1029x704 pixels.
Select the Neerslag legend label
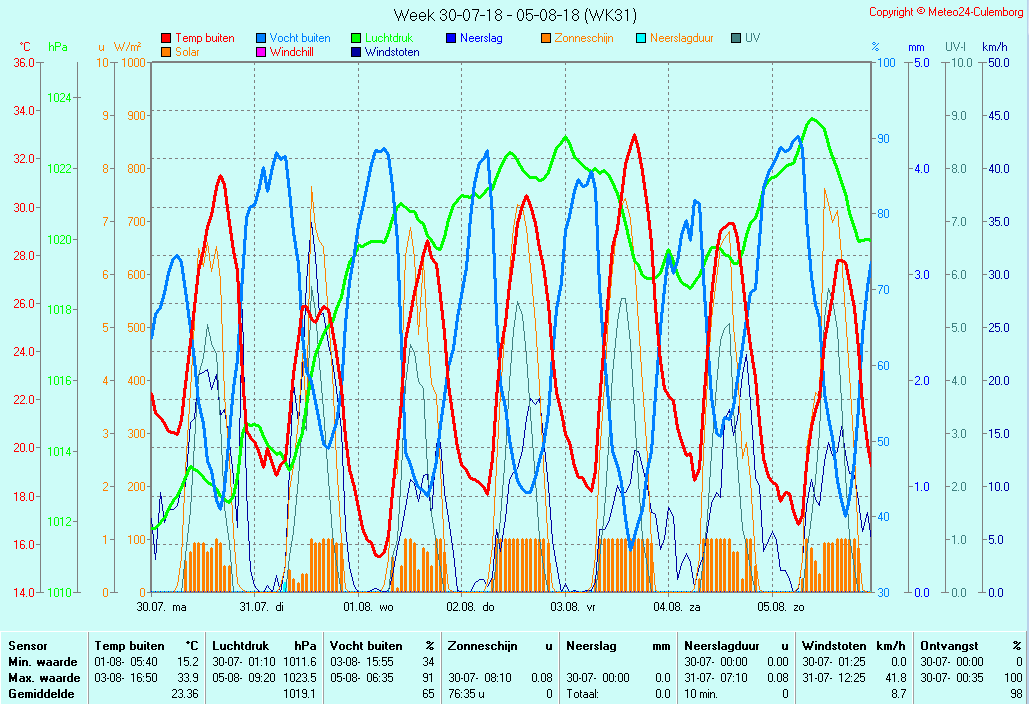[481, 38]
